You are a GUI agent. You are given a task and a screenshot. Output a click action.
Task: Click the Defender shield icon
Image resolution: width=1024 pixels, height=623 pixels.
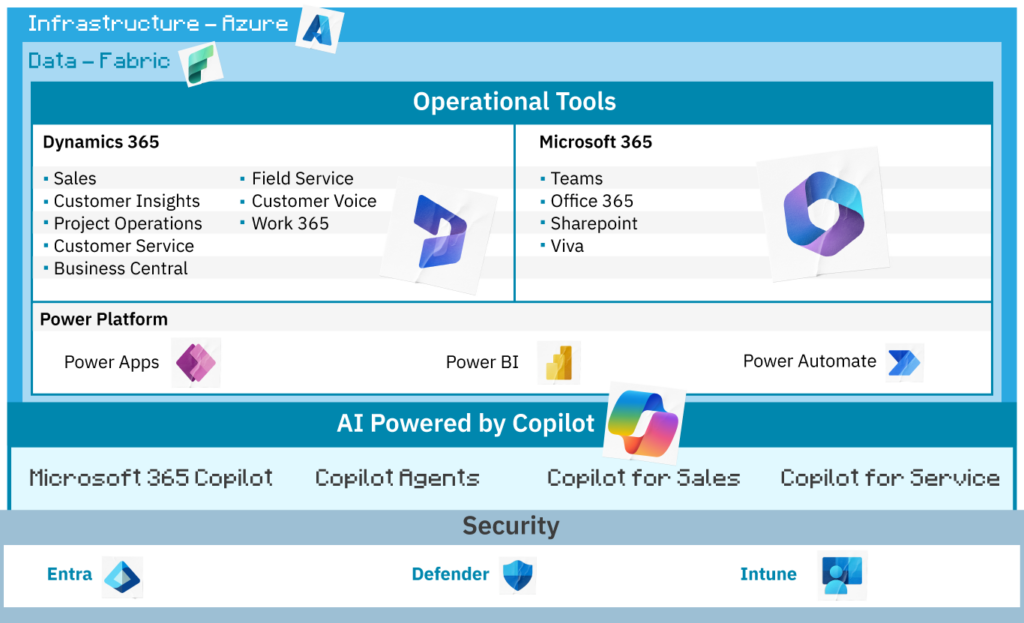(x=519, y=576)
